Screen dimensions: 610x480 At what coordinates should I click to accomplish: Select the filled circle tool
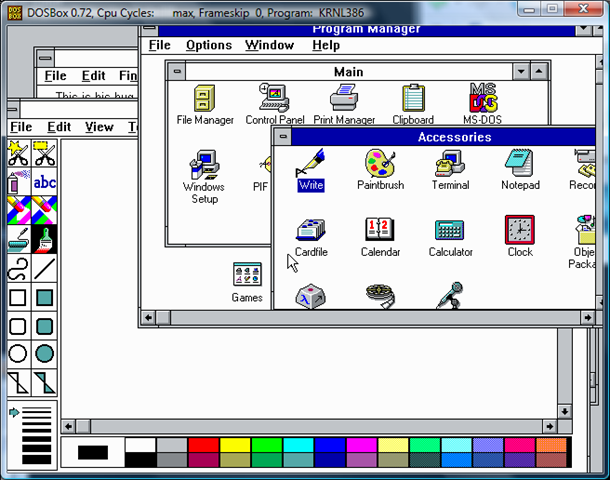click(45, 353)
